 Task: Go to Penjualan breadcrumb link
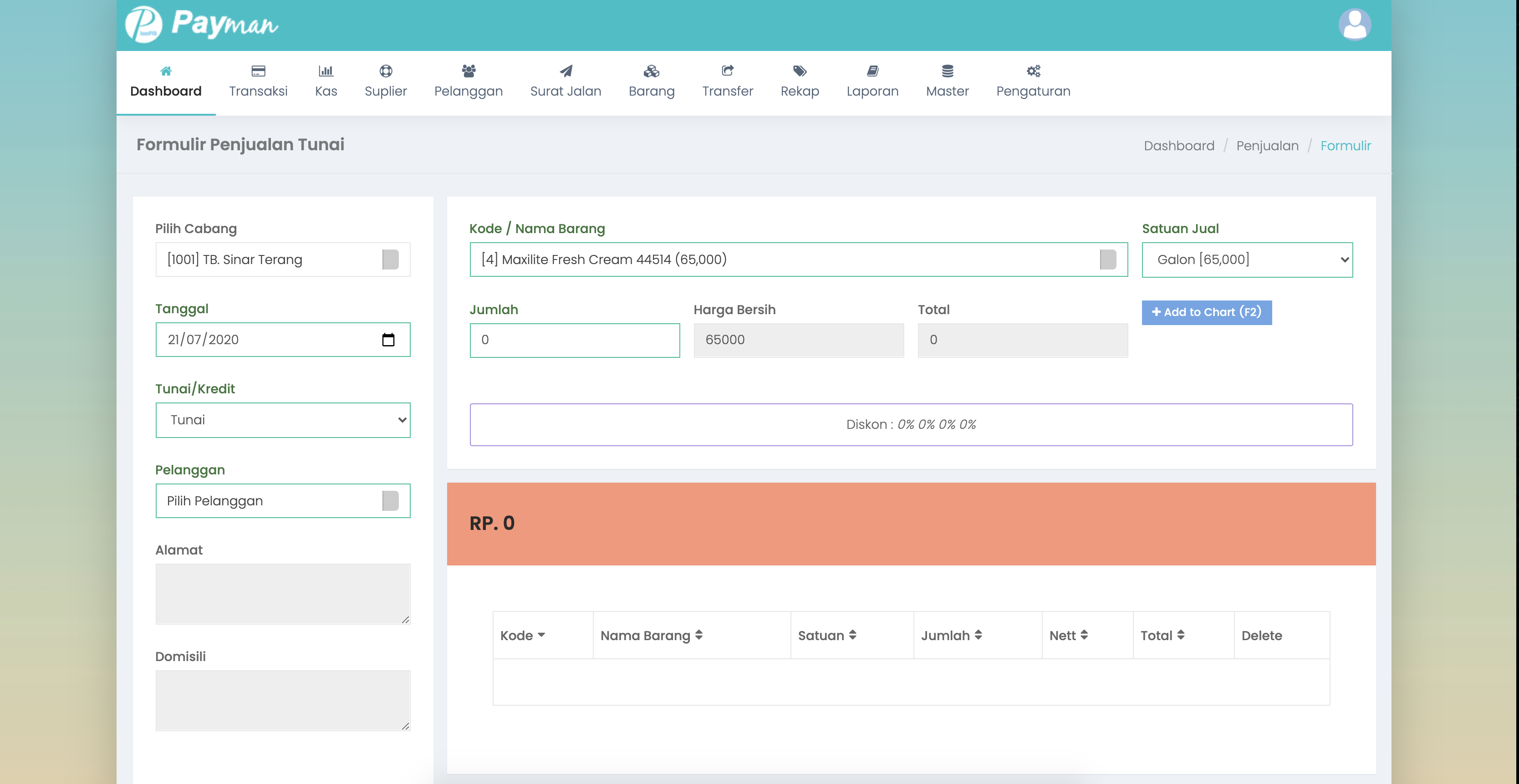[x=1267, y=146]
